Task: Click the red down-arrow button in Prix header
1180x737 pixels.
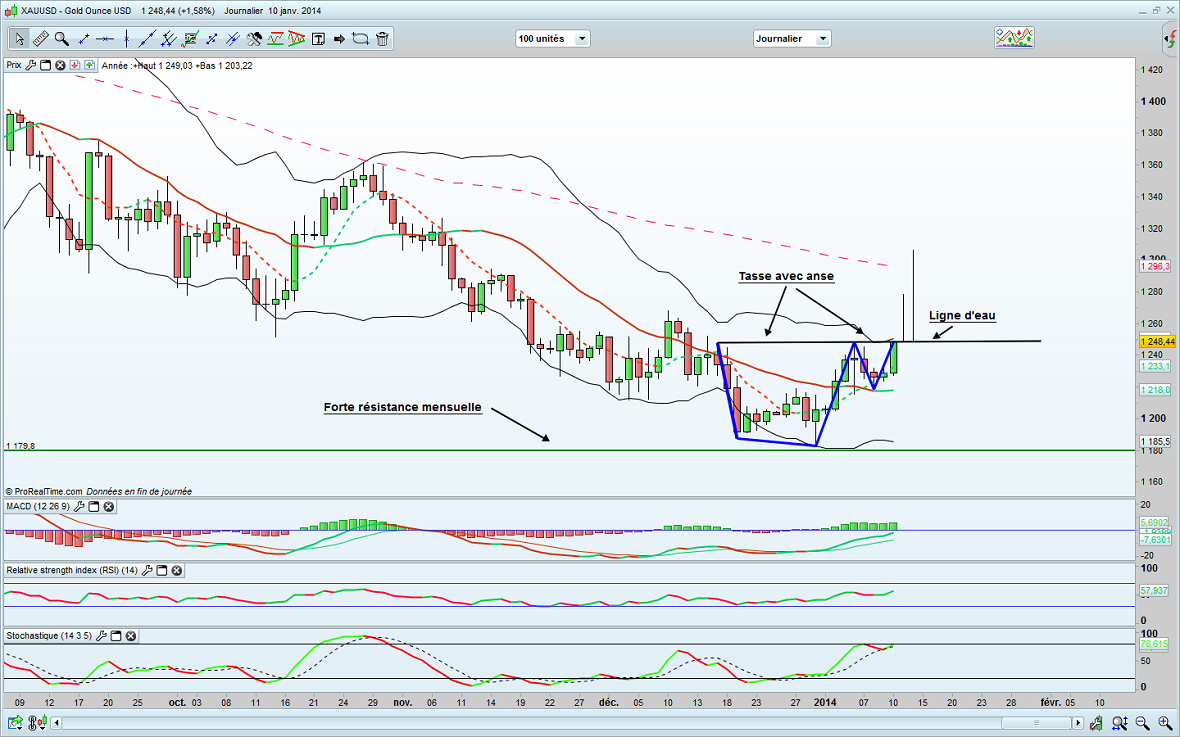Action: pos(75,65)
